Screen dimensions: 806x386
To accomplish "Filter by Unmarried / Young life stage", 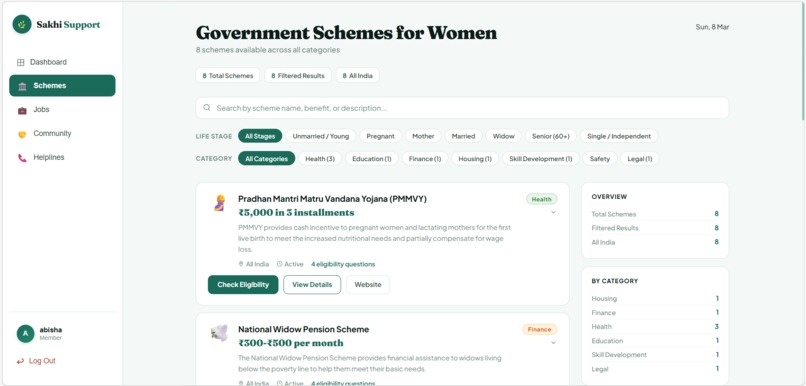I will pos(321,136).
